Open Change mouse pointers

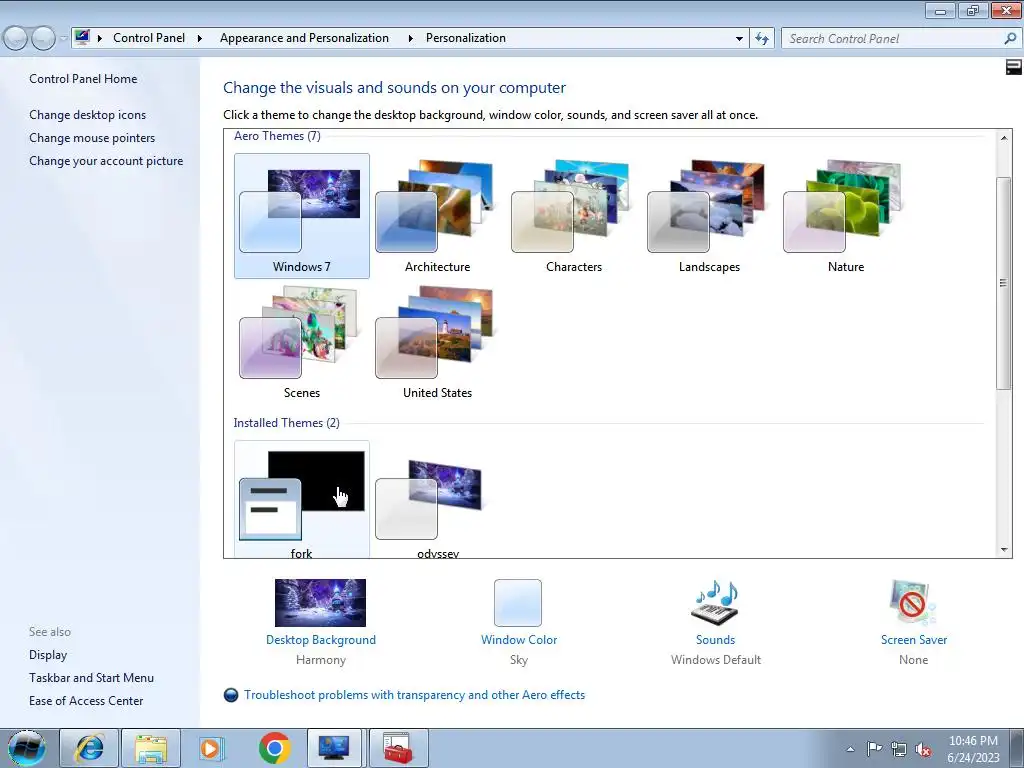92,138
